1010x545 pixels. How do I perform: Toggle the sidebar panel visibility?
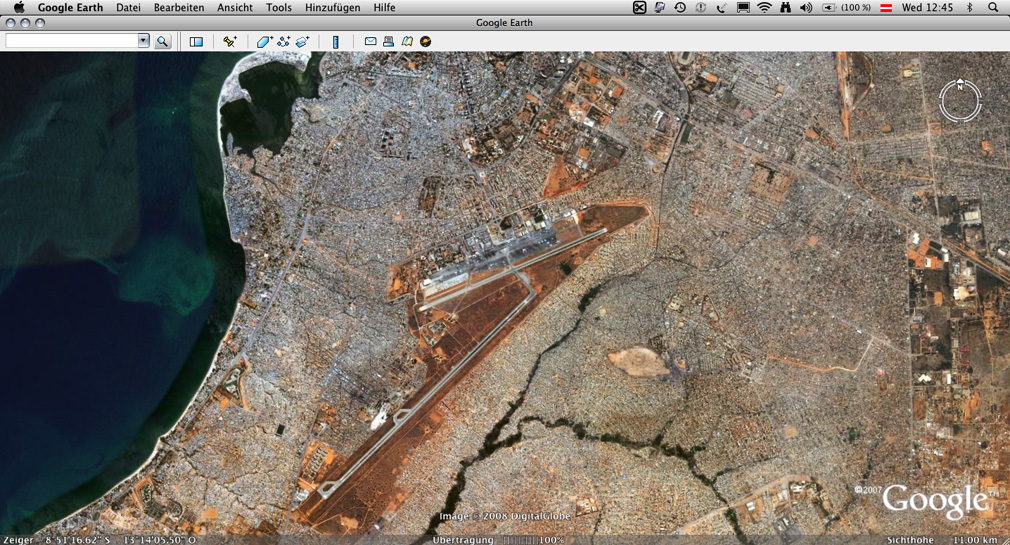[196, 42]
